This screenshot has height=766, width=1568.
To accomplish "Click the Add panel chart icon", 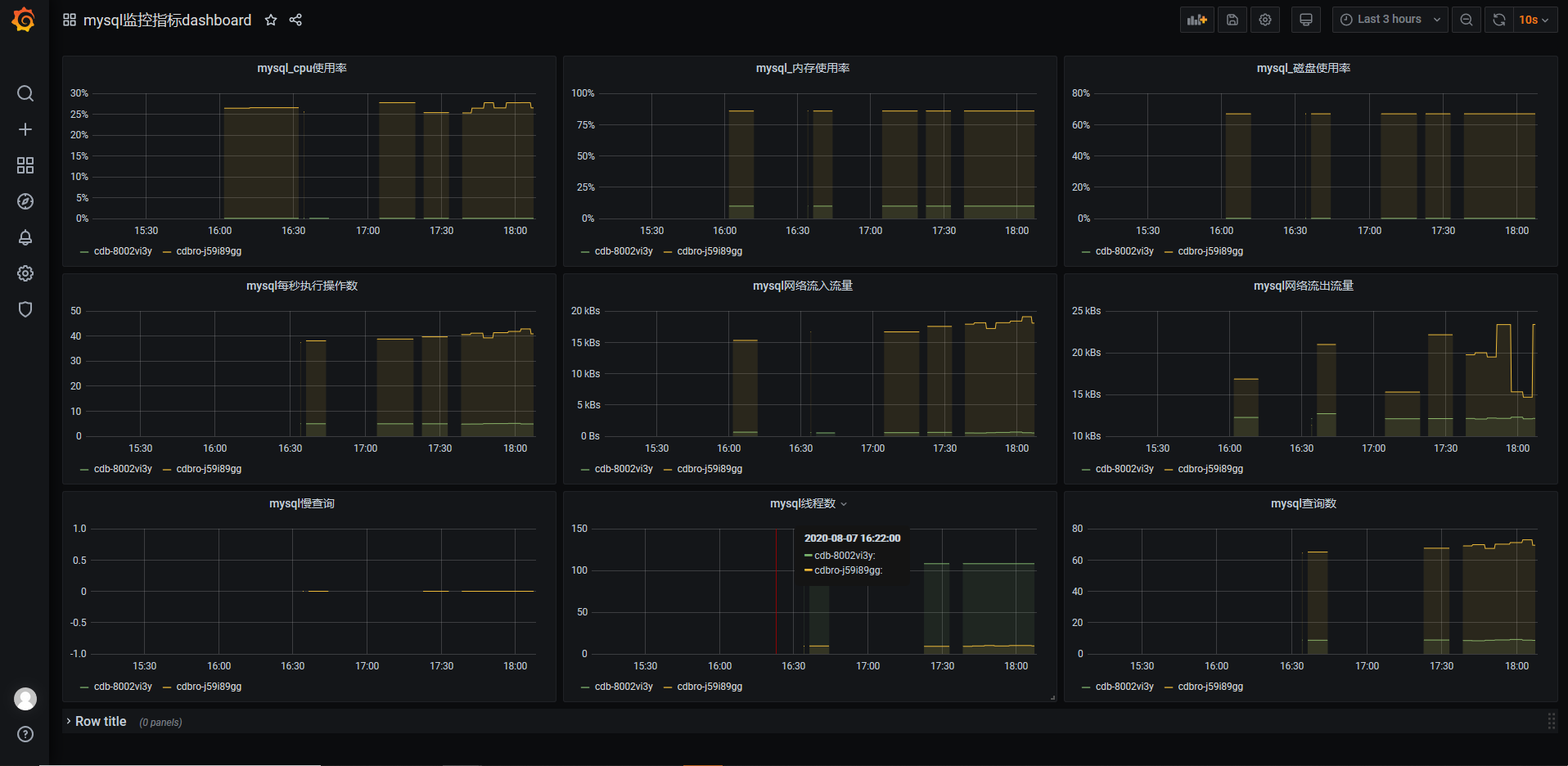I will point(1197,20).
